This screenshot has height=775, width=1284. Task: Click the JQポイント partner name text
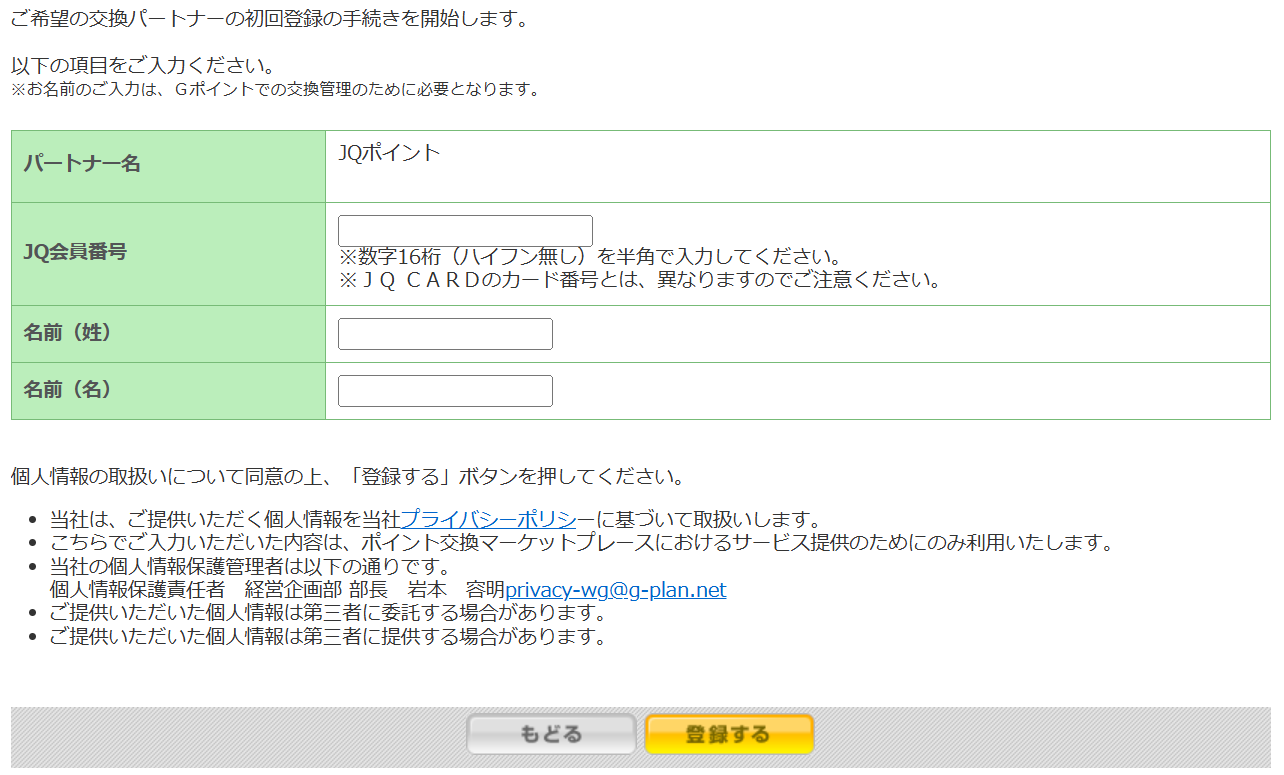[389, 153]
